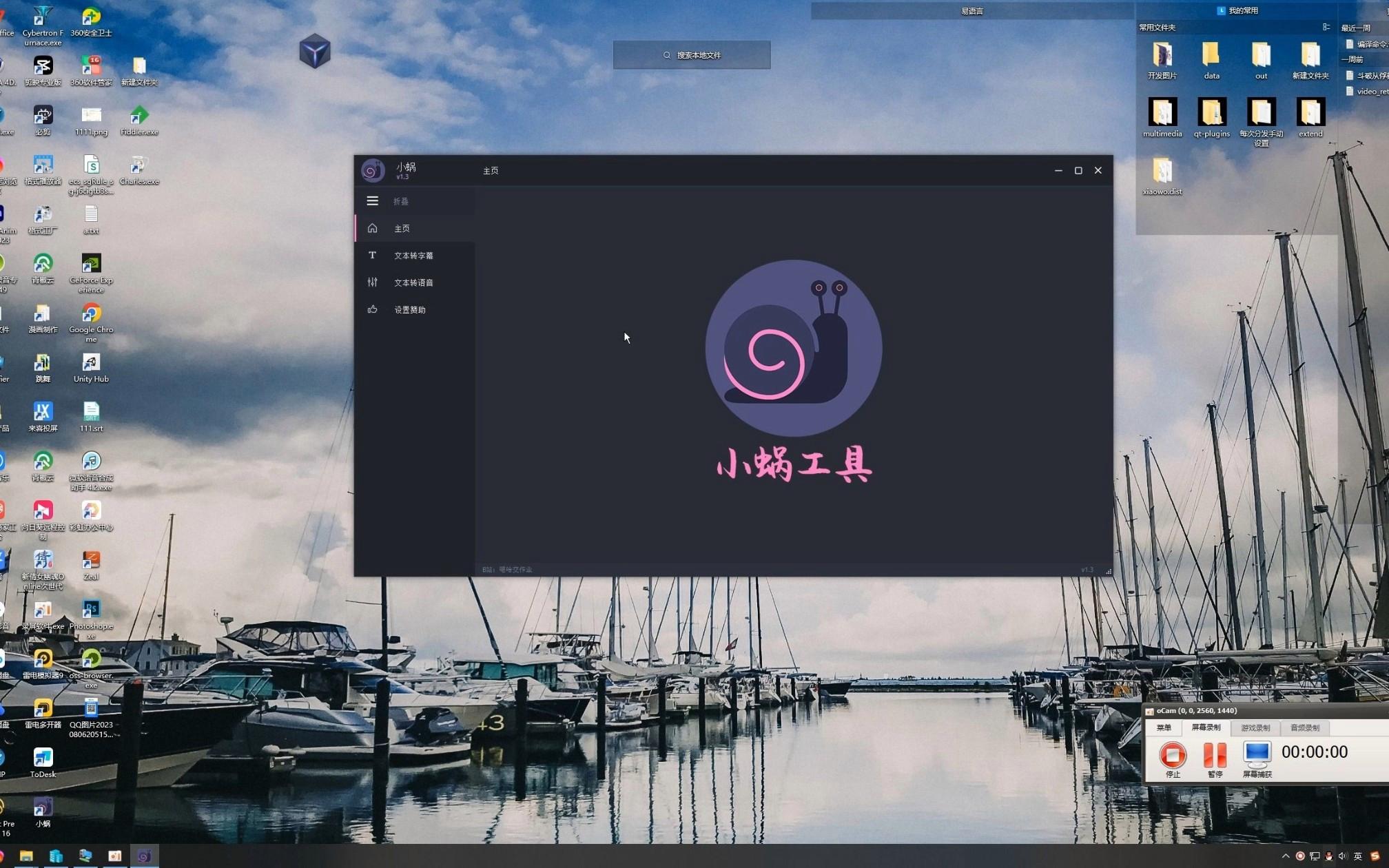1389x868 pixels.
Task: Select the 111.srt desktop file
Action: [x=91, y=417]
